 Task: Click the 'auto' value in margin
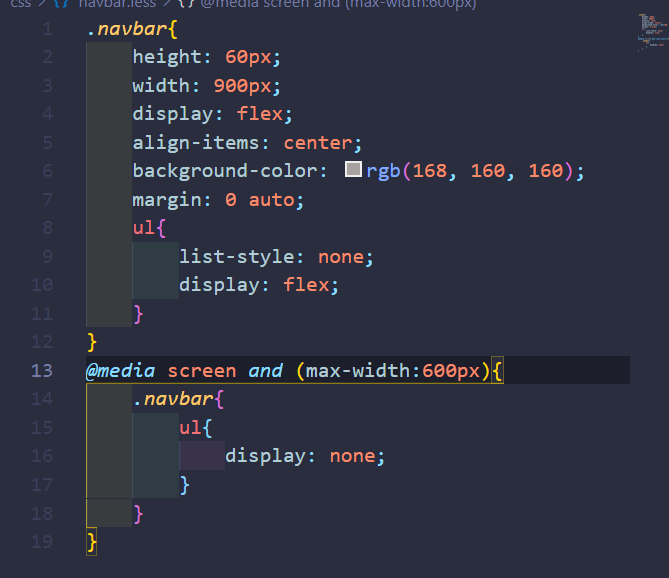pyautogui.click(x=272, y=200)
